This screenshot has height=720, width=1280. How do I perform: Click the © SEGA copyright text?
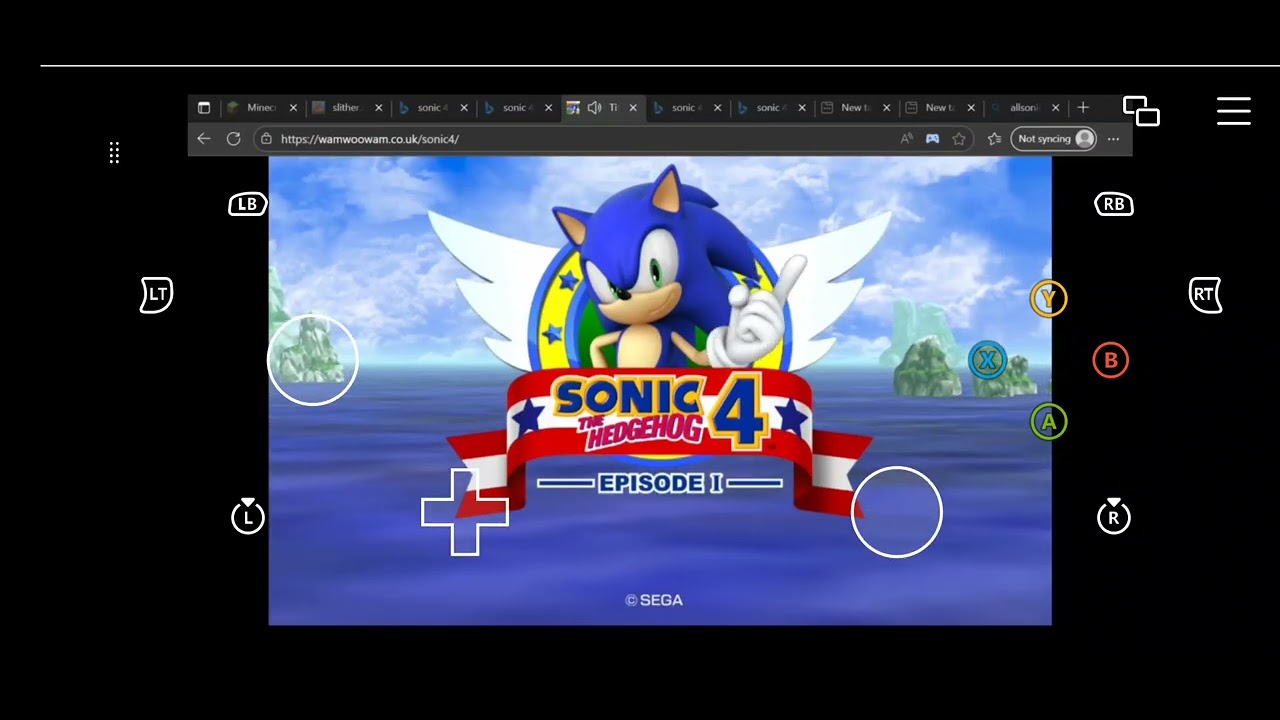[654, 600]
